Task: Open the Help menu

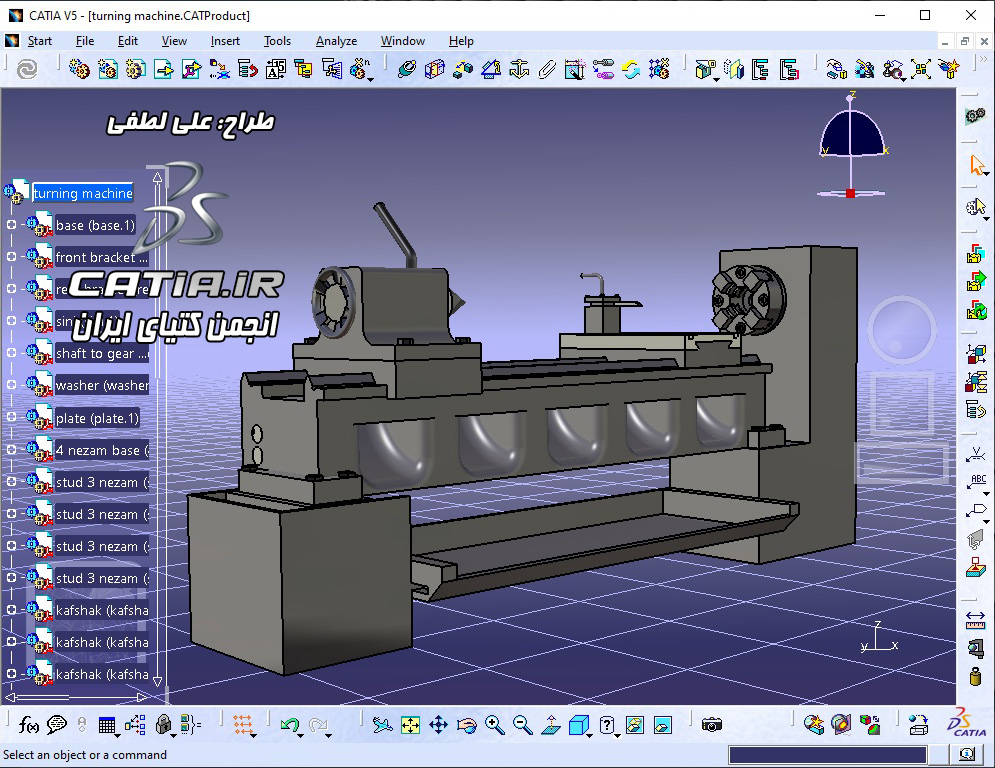Action: [461, 41]
